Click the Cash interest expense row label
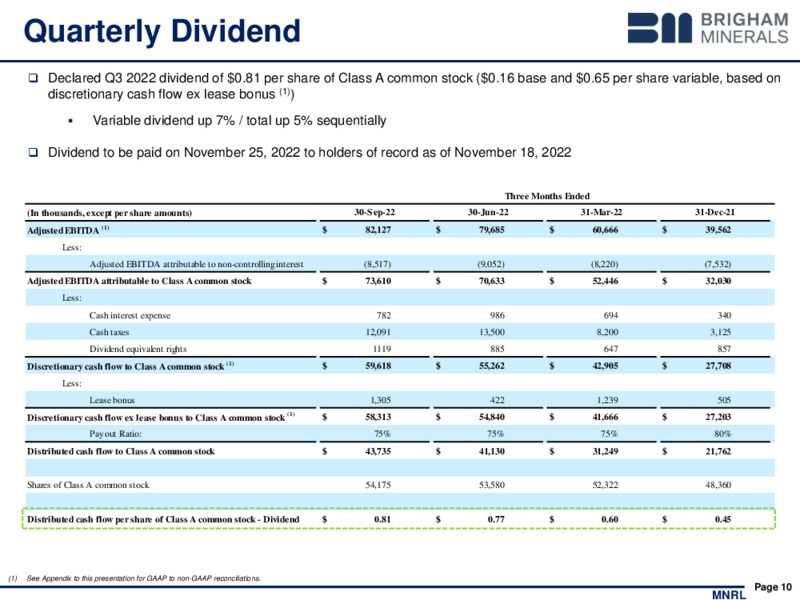This screenshot has height=600, width=800. (x=130, y=315)
